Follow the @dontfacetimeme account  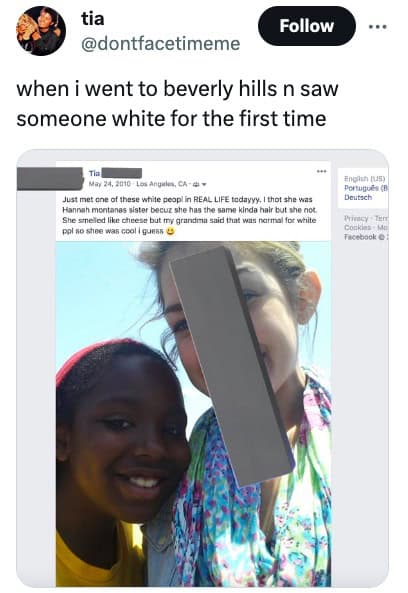pos(307,26)
